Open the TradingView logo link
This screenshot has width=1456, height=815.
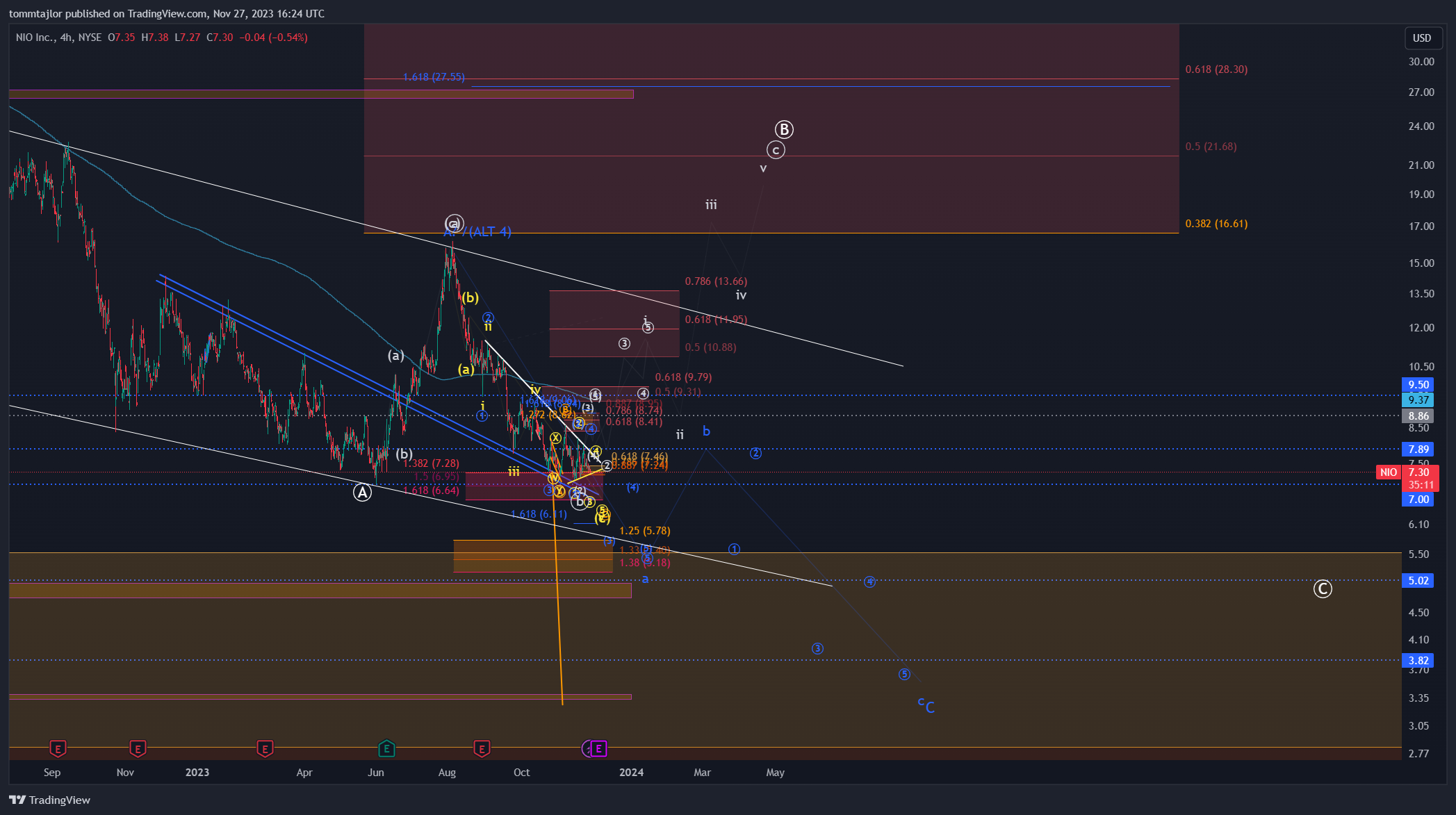tap(49, 800)
